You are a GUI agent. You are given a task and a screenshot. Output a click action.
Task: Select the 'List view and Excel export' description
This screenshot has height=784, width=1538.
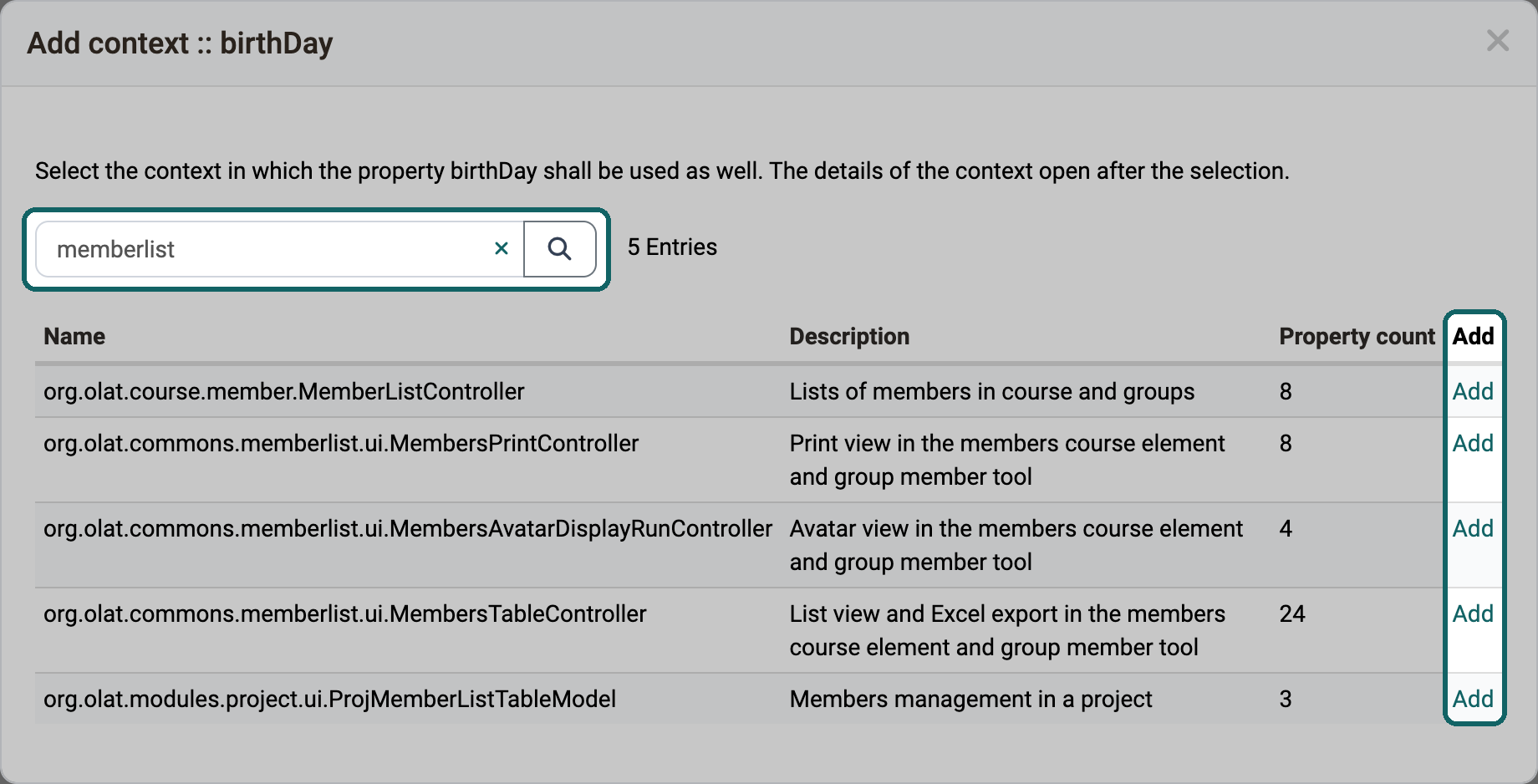point(1007,630)
